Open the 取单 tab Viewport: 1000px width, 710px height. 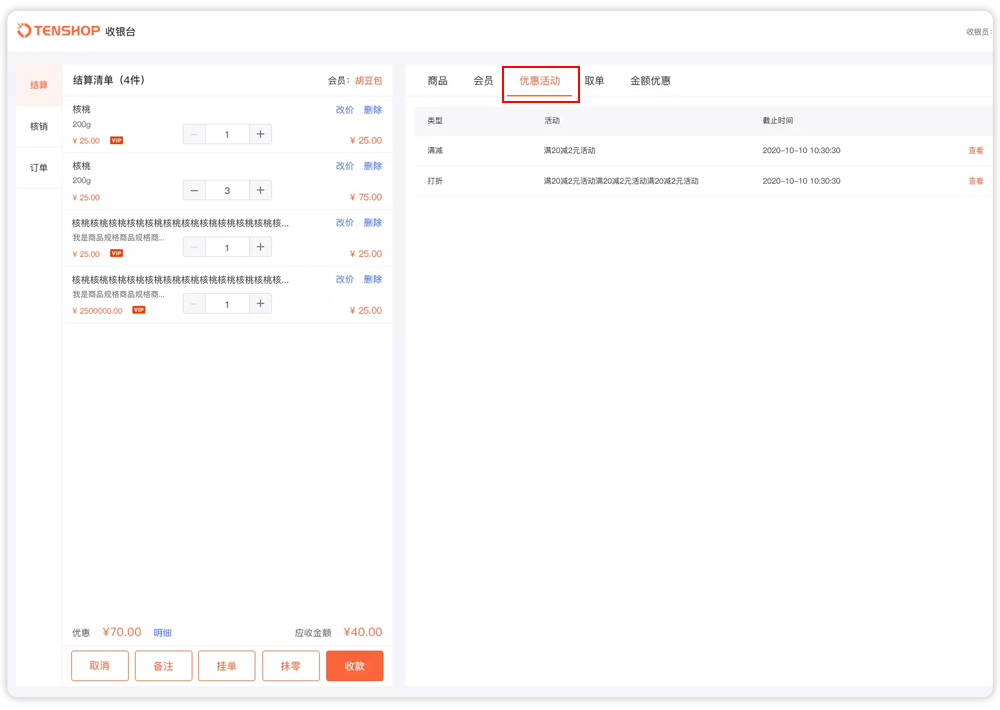pyautogui.click(x=594, y=81)
